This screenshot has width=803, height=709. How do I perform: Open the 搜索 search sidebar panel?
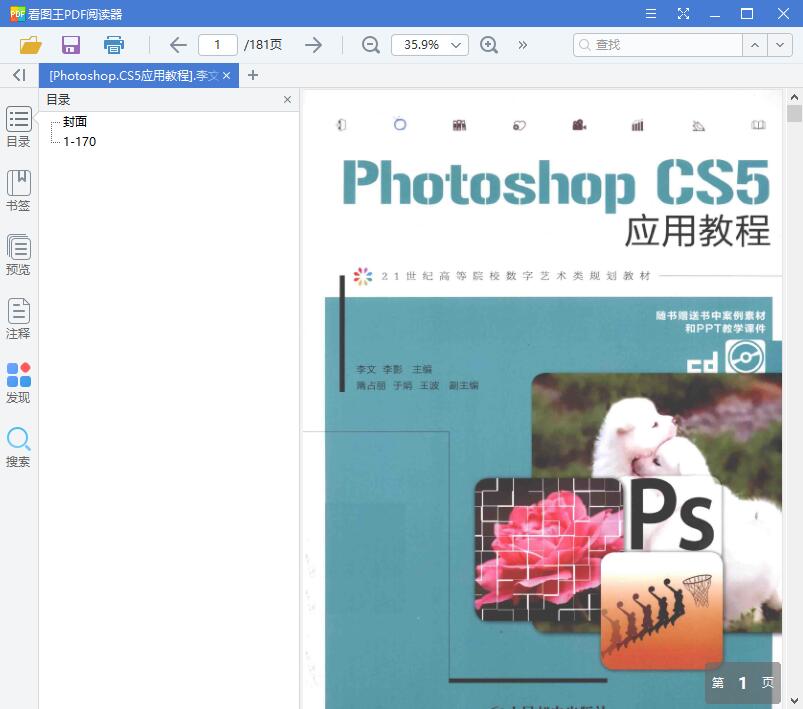(x=18, y=447)
